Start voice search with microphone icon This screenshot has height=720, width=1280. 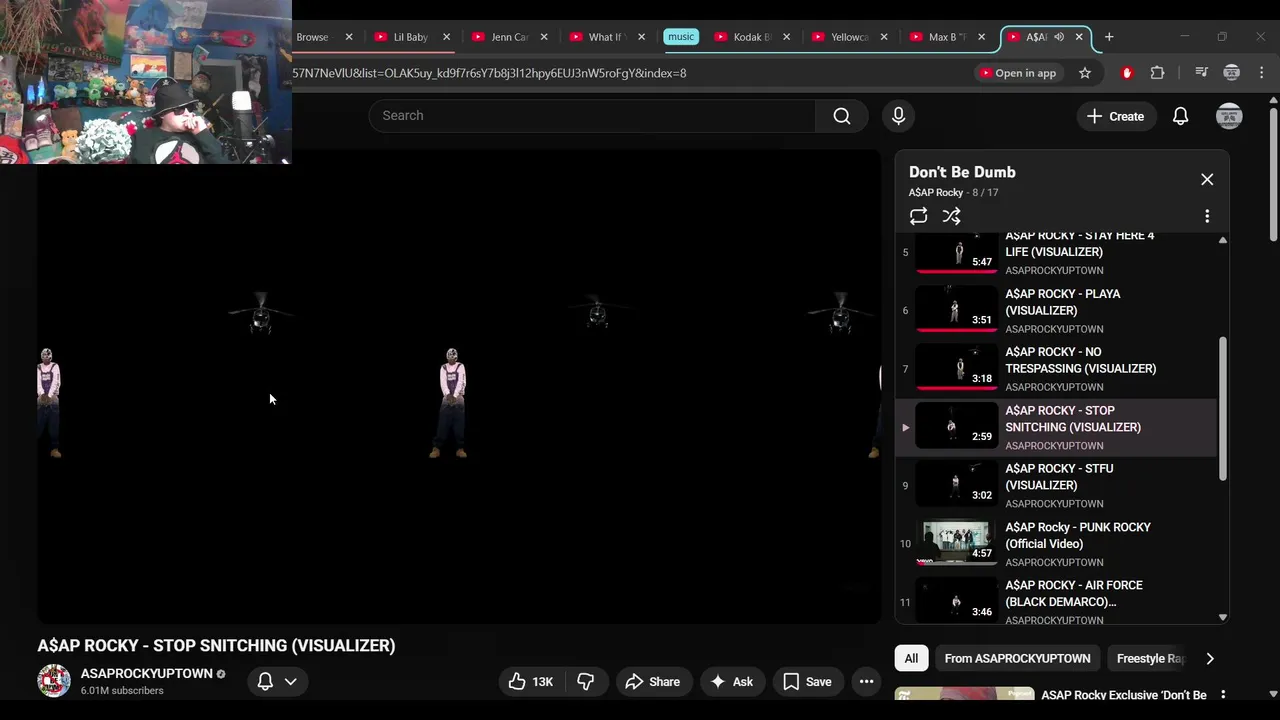coord(898,116)
